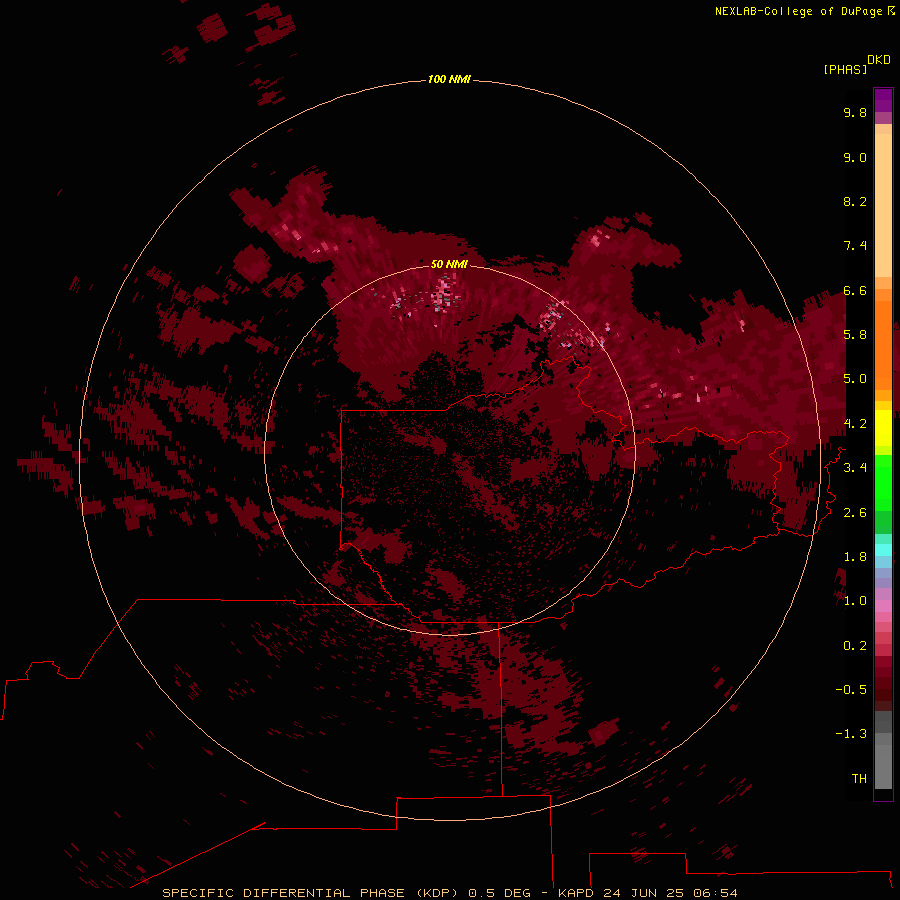This screenshot has width=900, height=900.
Task: Click the bright green band of the color bar
Action: 883,482
